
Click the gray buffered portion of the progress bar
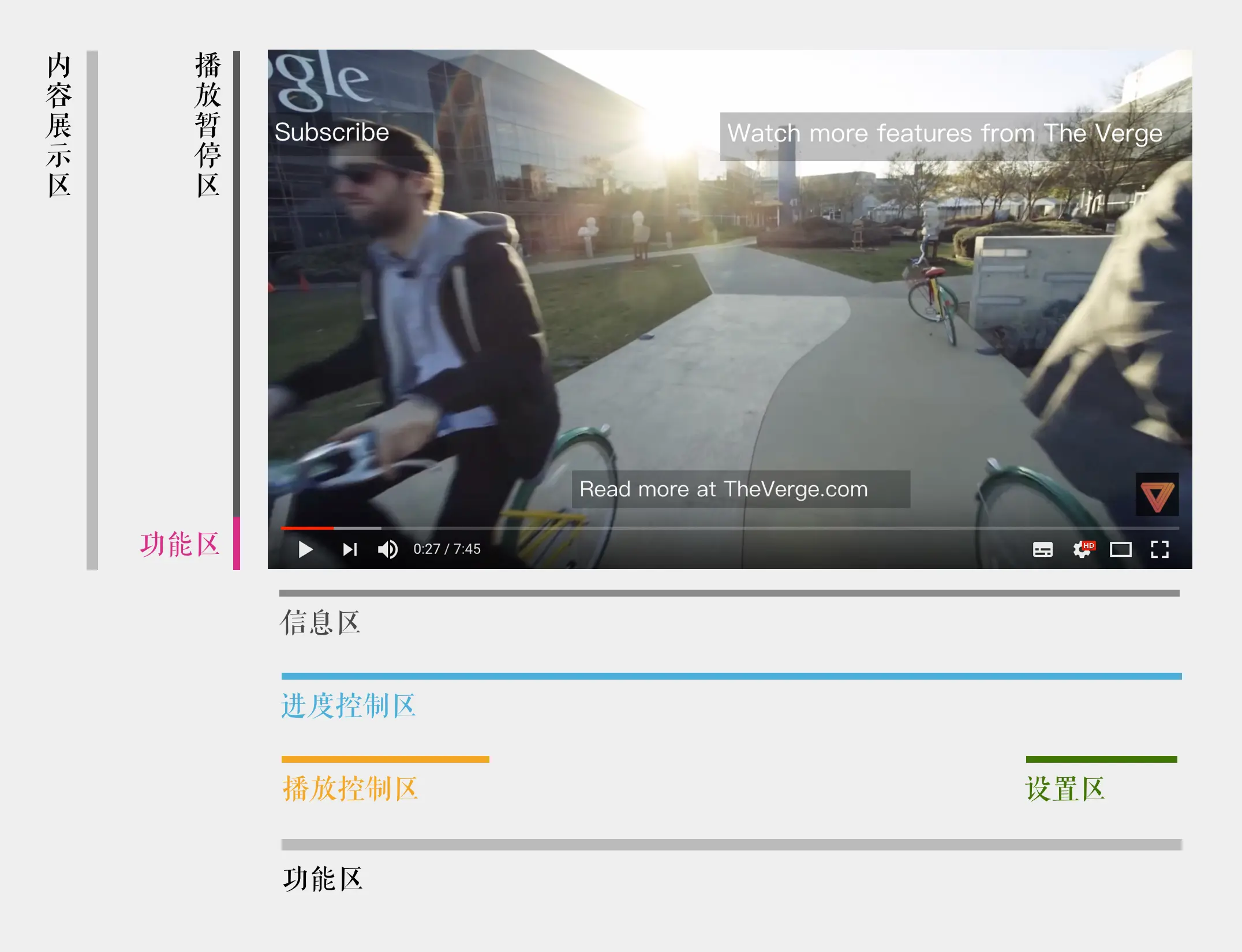click(357, 528)
